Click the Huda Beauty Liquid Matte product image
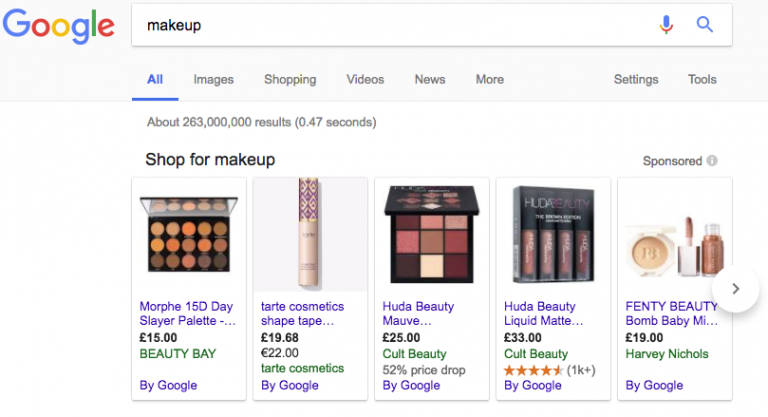Viewport: 768px width, 417px height. click(x=552, y=235)
